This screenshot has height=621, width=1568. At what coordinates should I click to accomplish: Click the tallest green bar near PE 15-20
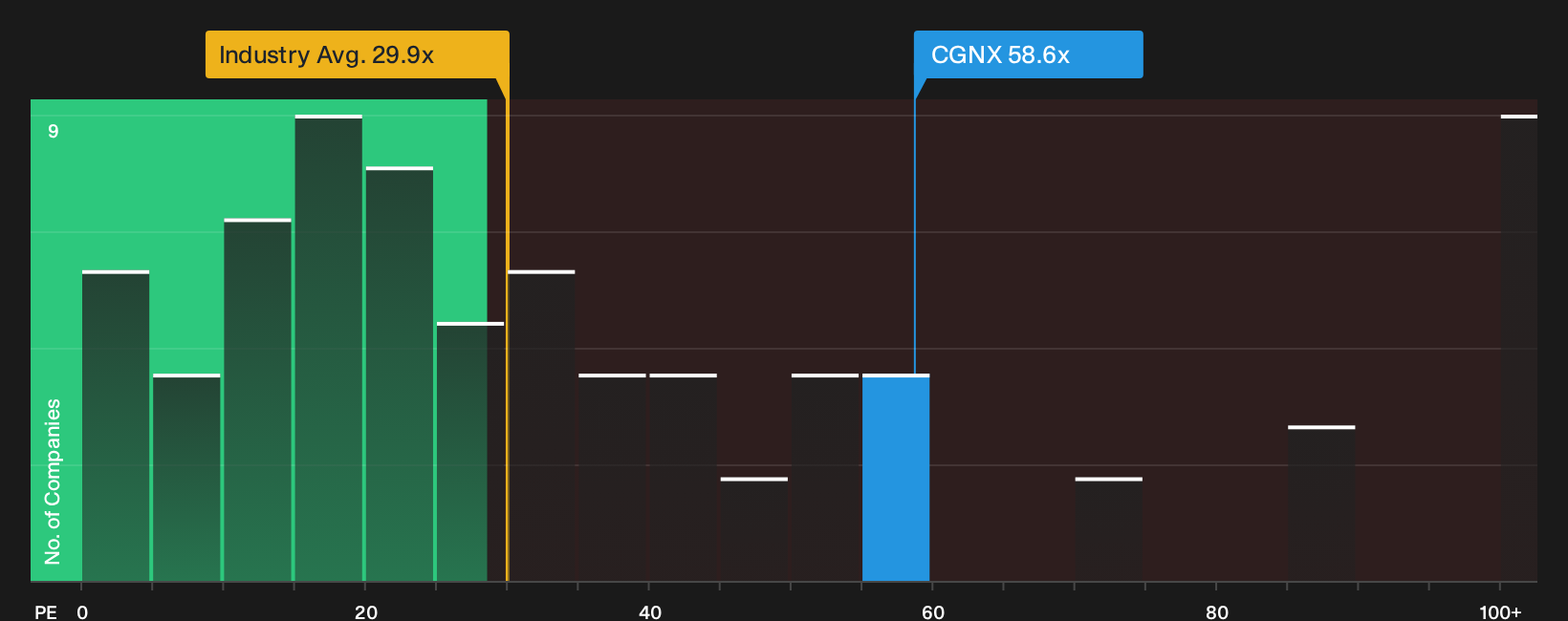click(x=329, y=348)
